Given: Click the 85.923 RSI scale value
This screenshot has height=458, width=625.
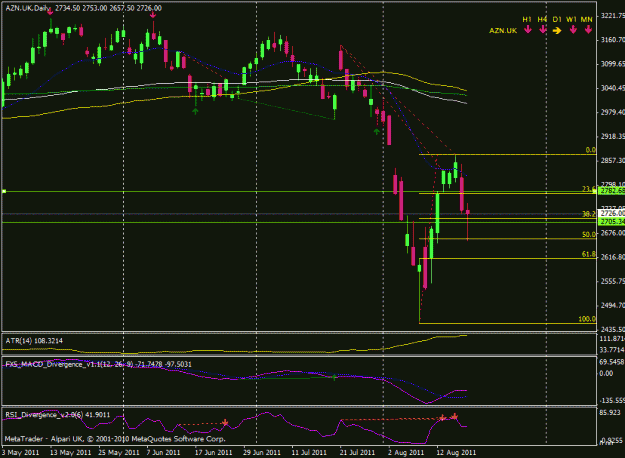Looking at the screenshot, I should 610,412.
